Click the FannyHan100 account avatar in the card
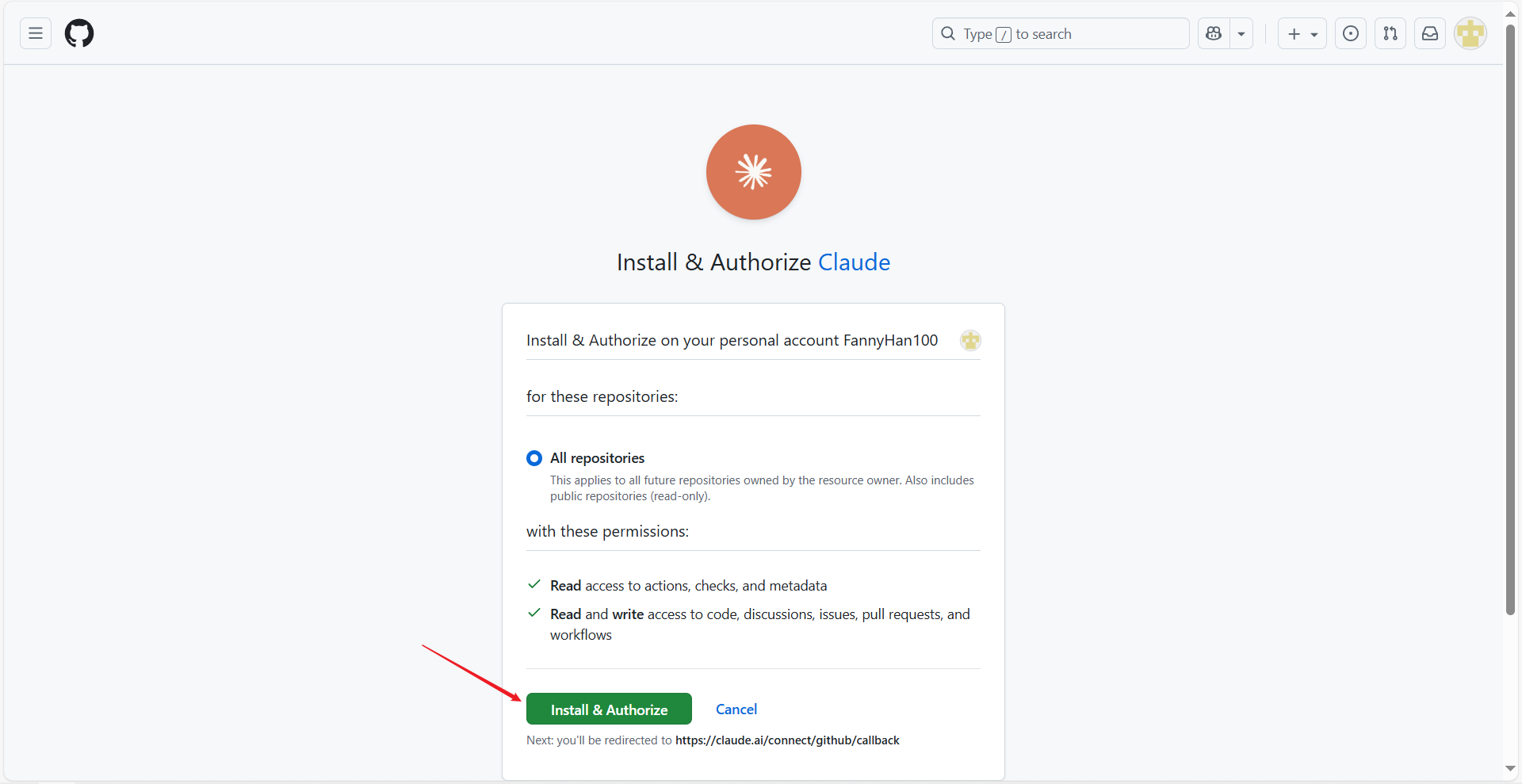Image resolution: width=1522 pixels, height=784 pixels. (970, 340)
